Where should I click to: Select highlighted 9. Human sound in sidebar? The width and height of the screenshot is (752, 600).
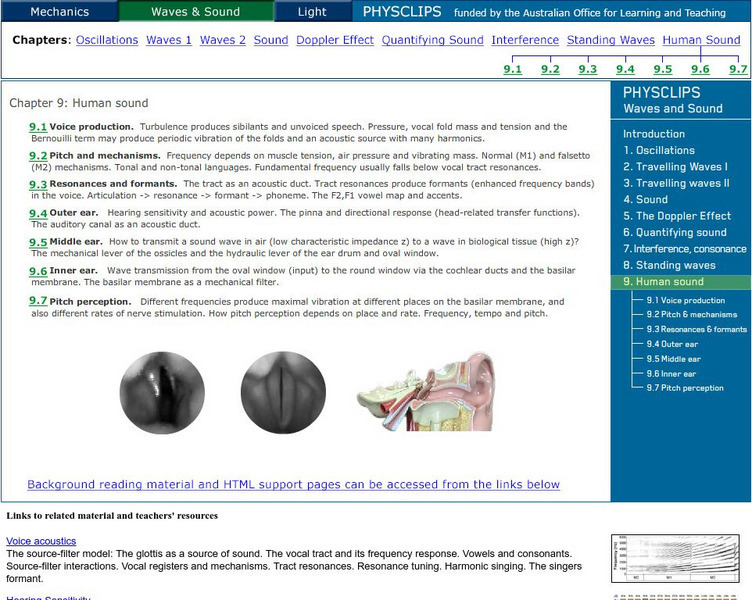pyautogui.click(x=681, y=282)
